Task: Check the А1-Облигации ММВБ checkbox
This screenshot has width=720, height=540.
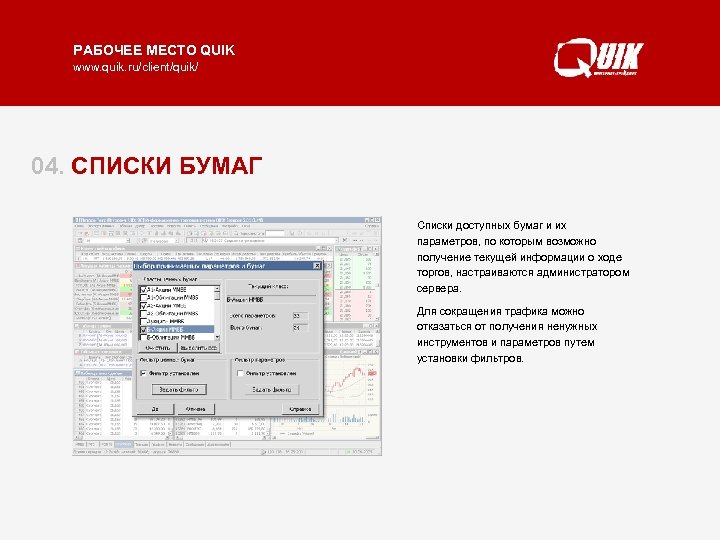Action: point(143,298)
